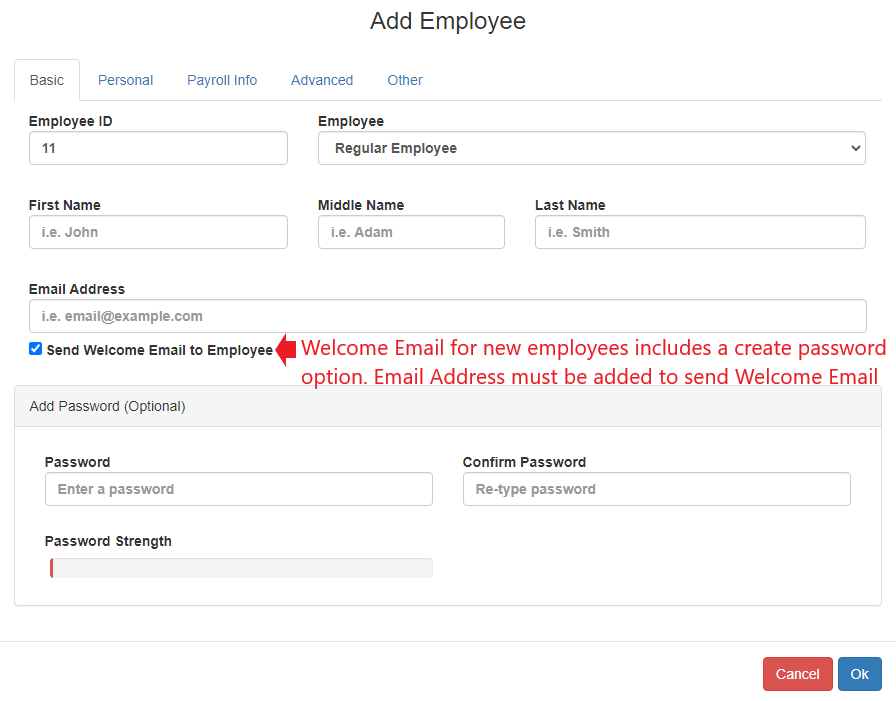This screenshot has height=701, width=896.
Task: Go to the Payroll Info tab
Action: click(x=222, y=80)
